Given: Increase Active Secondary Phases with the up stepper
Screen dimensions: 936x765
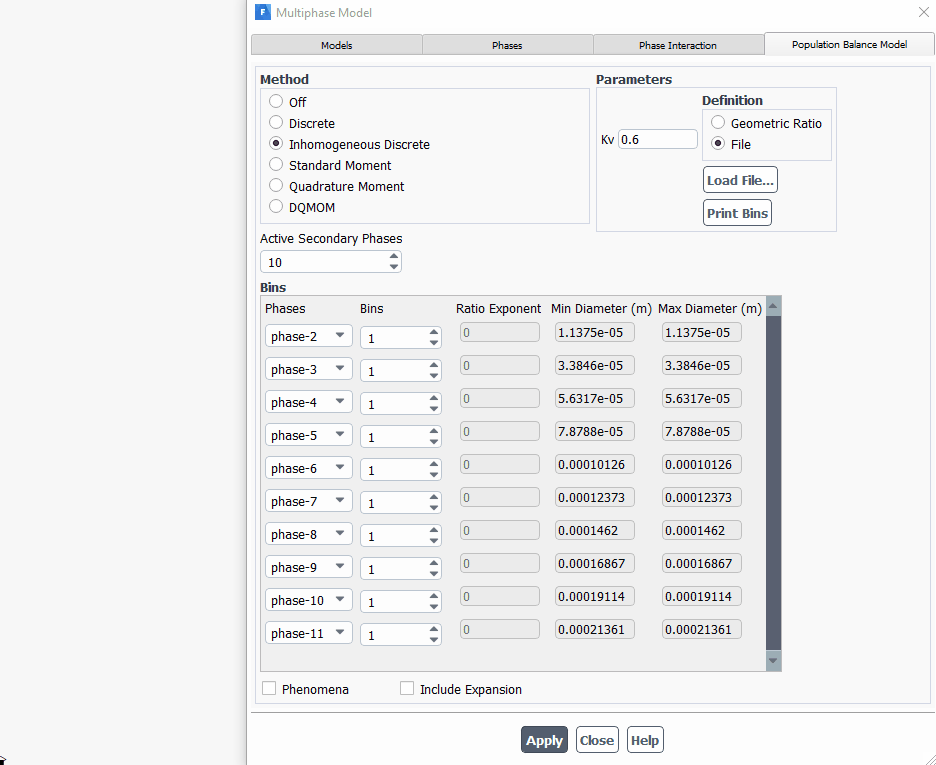Looking at the screenshot, I should [x=396, y=256].
